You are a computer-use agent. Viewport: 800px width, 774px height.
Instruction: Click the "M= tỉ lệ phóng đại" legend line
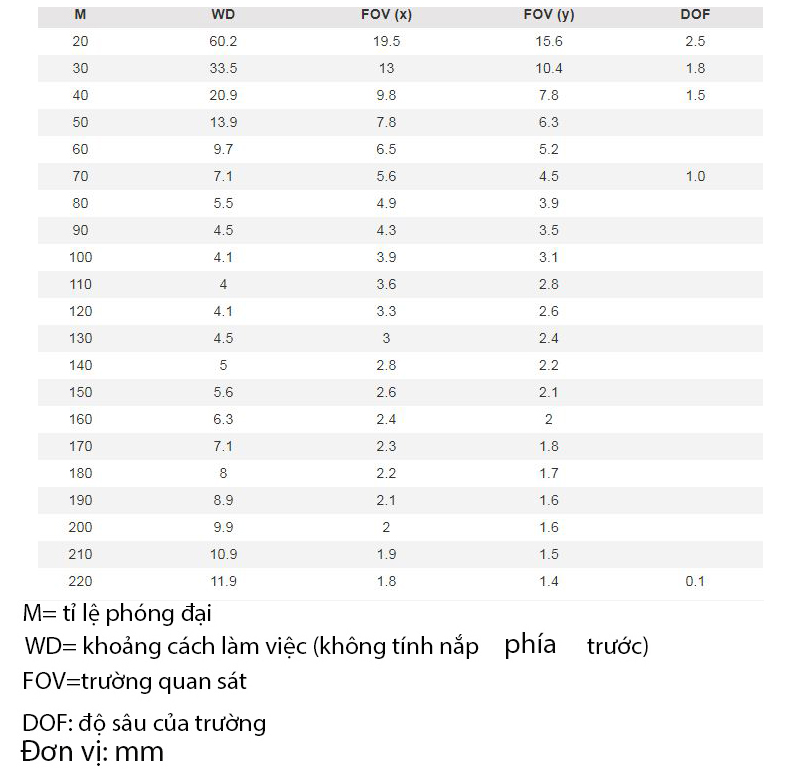click(x=116, y=613)
